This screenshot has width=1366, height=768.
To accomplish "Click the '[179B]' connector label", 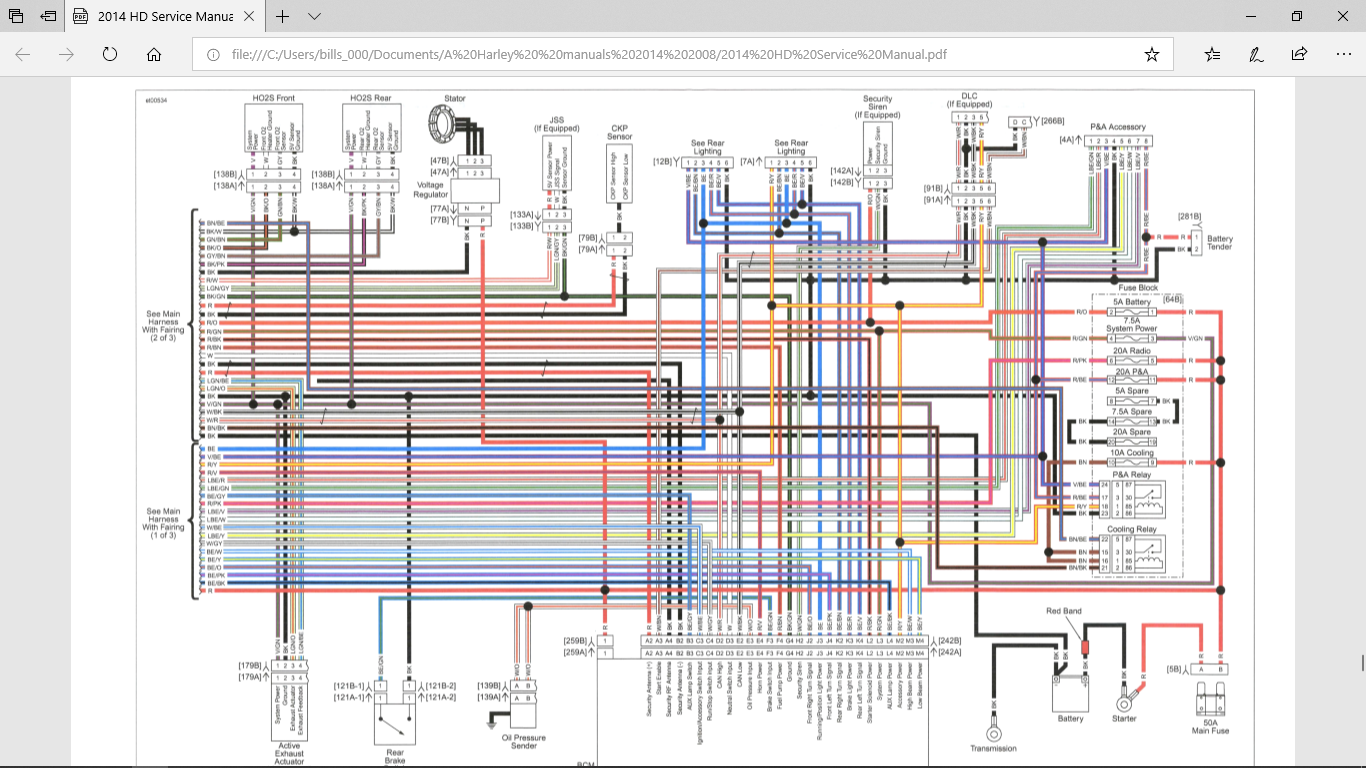I will pyautogui.click(x=251, y=665).
